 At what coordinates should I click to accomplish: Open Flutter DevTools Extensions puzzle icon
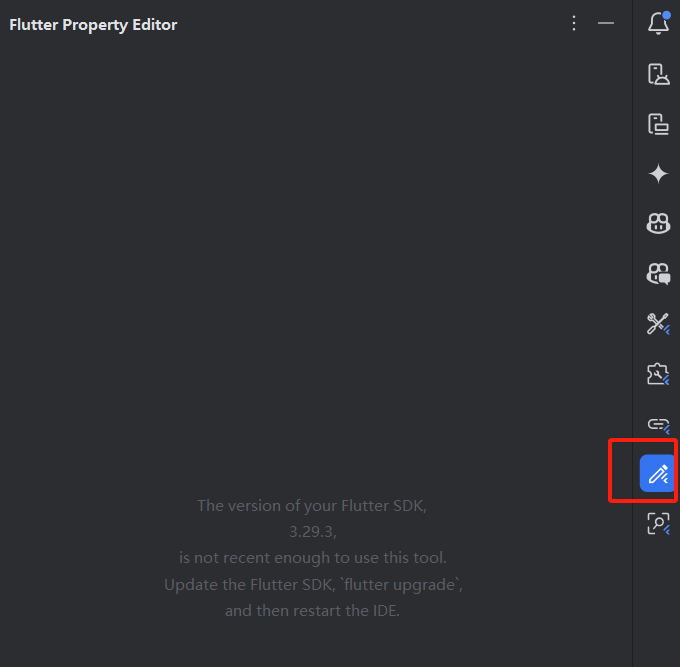click(658, 374)
